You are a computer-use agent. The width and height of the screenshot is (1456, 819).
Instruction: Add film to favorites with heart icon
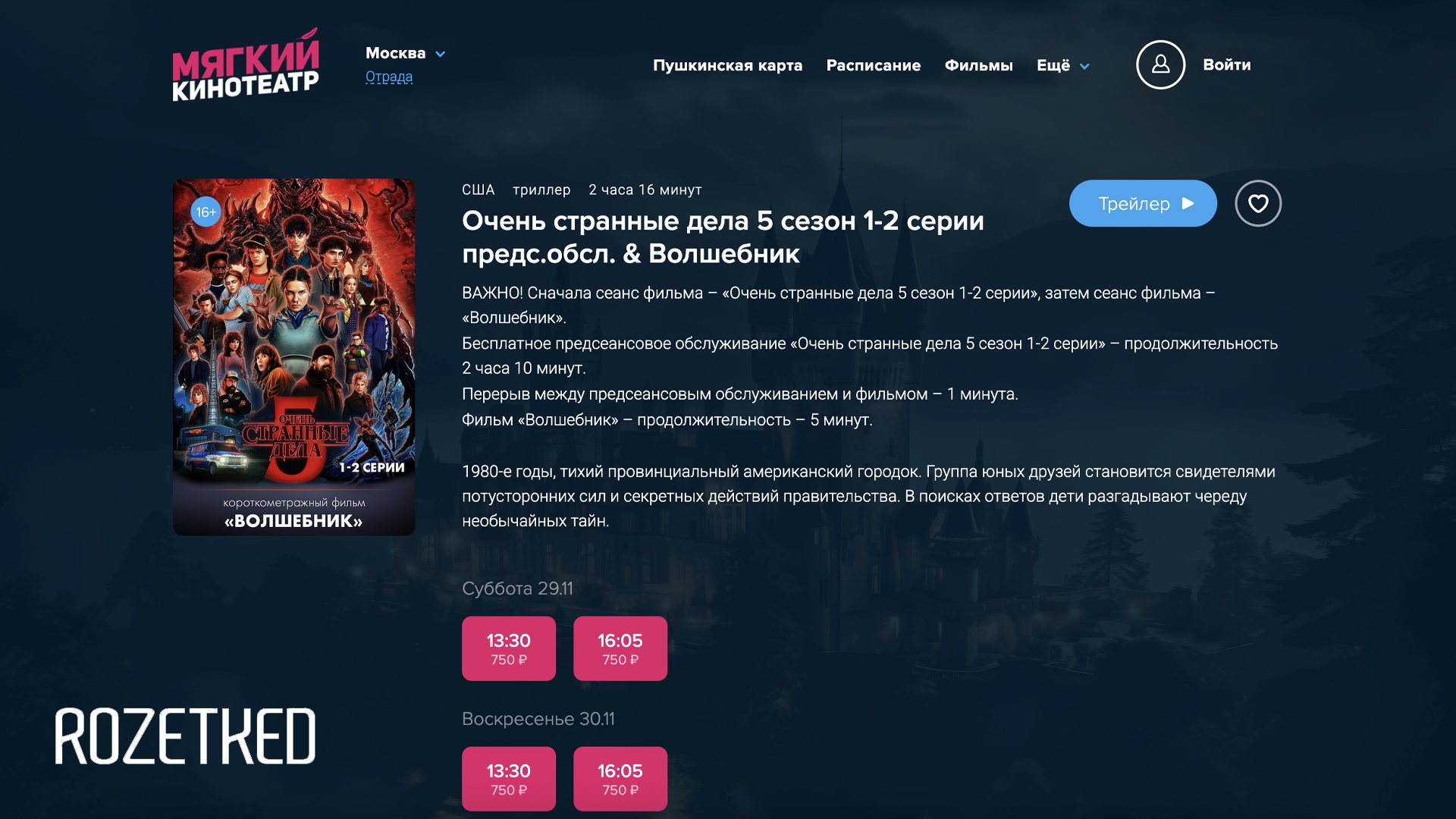click(1258, 203)
